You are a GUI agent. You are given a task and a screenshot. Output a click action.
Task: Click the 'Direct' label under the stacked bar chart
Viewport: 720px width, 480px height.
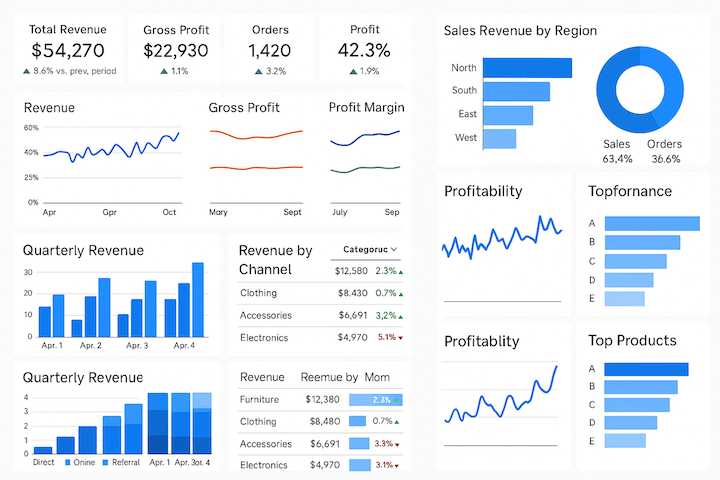pyautogui.click(x=44, y=463)
